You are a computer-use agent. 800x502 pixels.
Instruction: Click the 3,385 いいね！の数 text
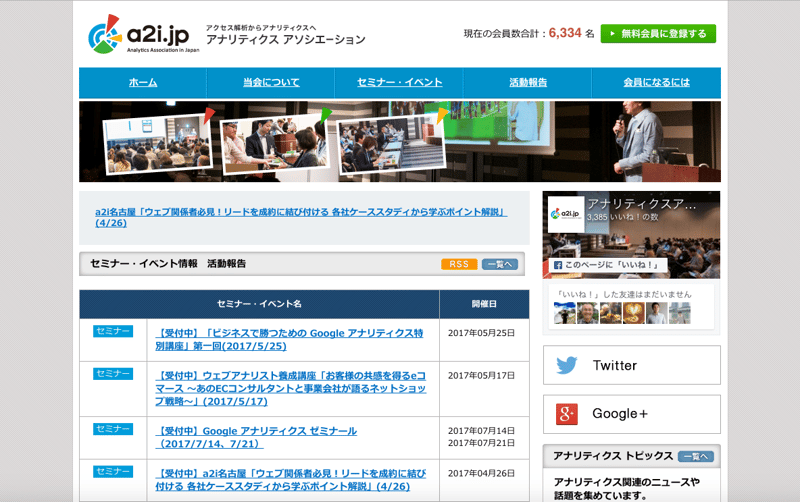(622, 217)
